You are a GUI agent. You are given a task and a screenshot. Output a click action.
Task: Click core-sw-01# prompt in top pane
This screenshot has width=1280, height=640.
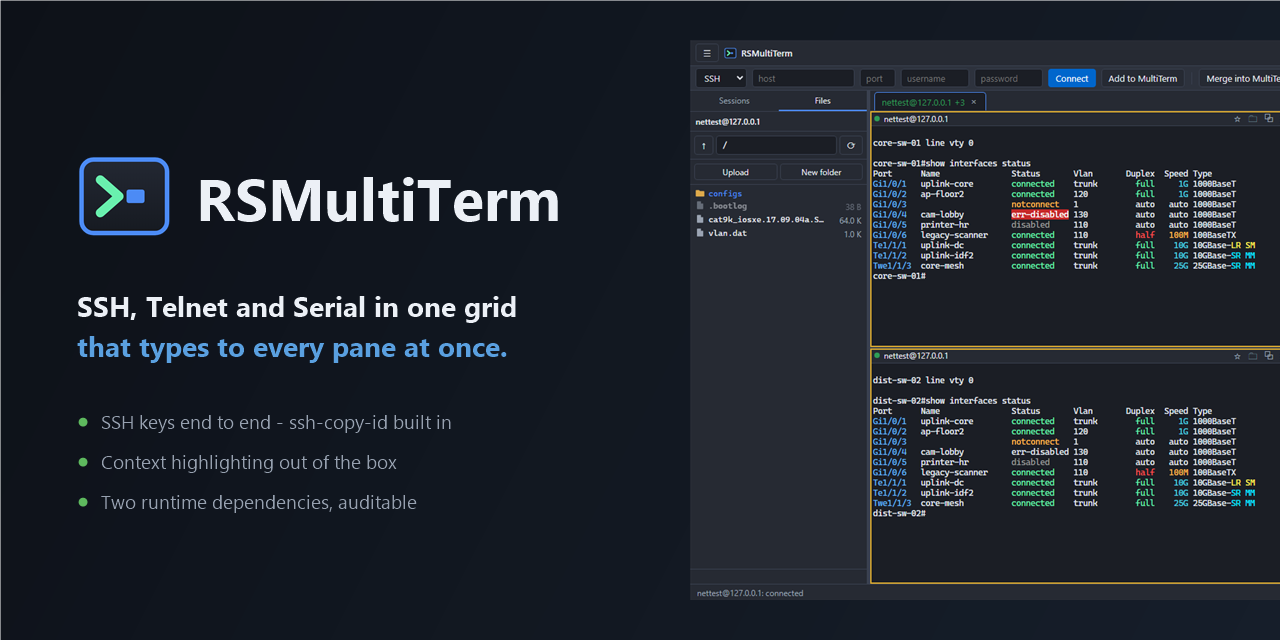click(x=899, y=275)
